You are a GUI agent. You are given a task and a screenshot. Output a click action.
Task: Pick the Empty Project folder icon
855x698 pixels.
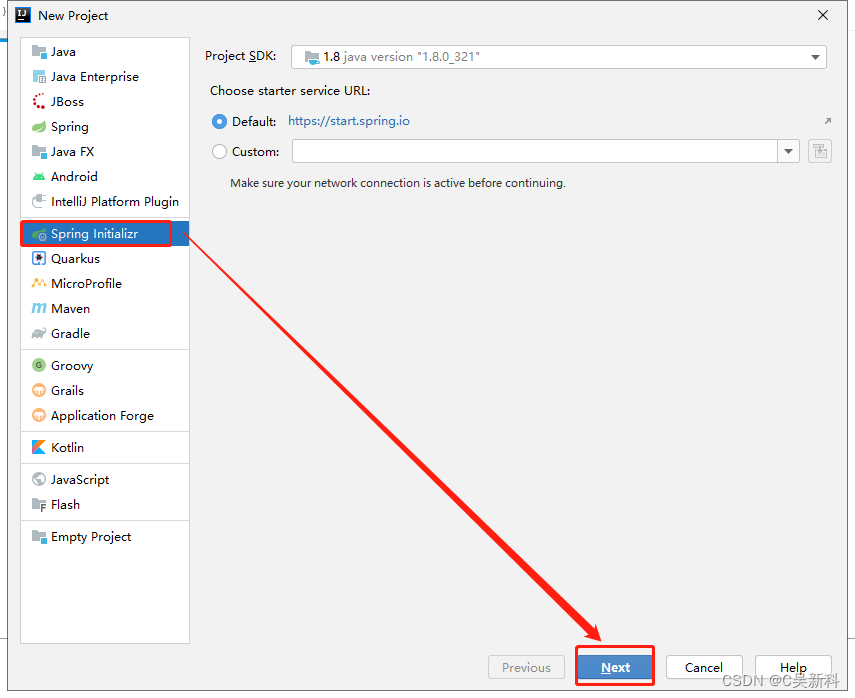tap(39, 537)
